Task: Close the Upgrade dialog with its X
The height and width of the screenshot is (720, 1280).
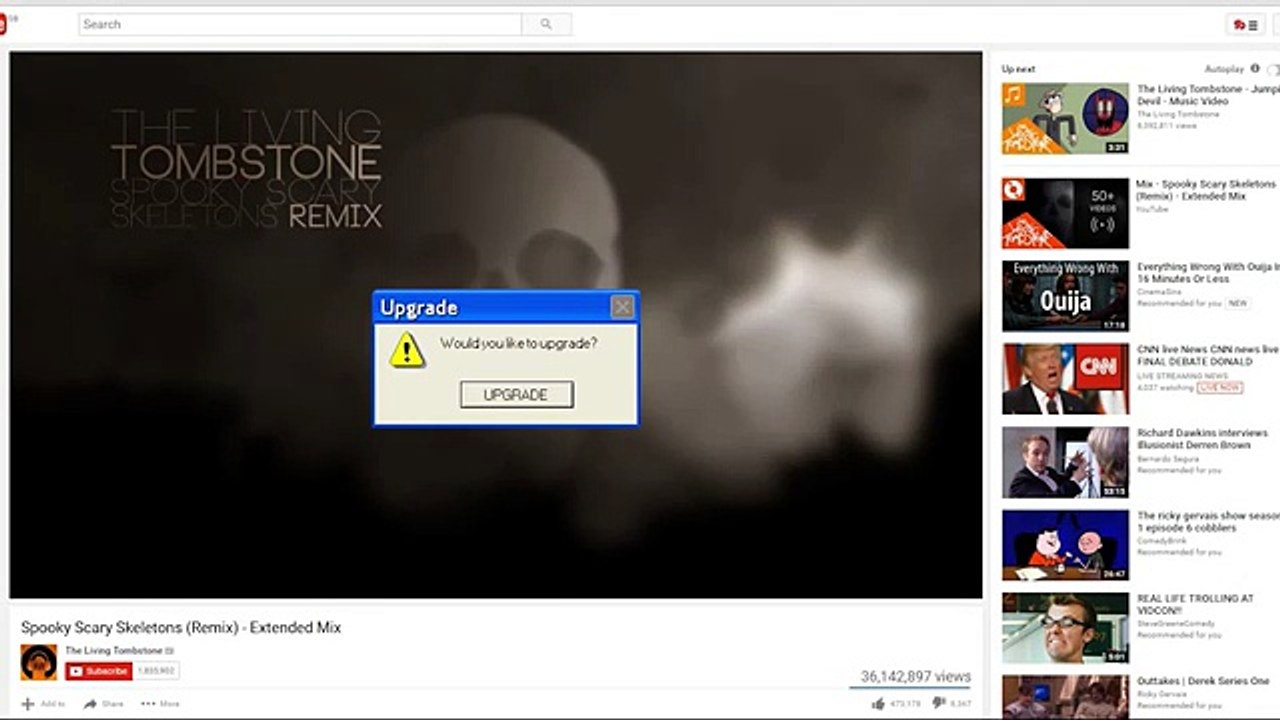Action: [622, 307]
